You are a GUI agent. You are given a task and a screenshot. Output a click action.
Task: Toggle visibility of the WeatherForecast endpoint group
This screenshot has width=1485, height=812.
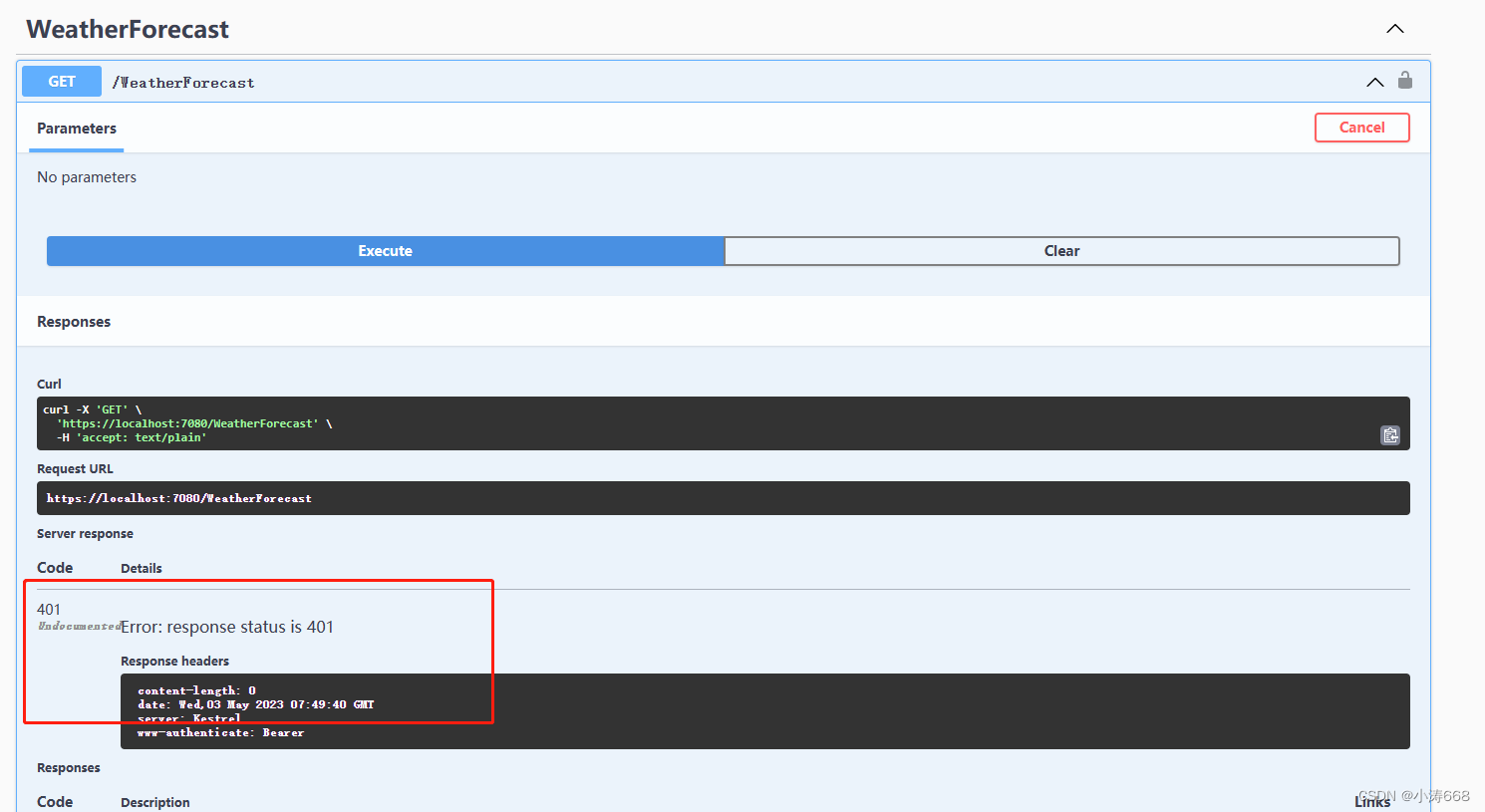(1394, 29)
